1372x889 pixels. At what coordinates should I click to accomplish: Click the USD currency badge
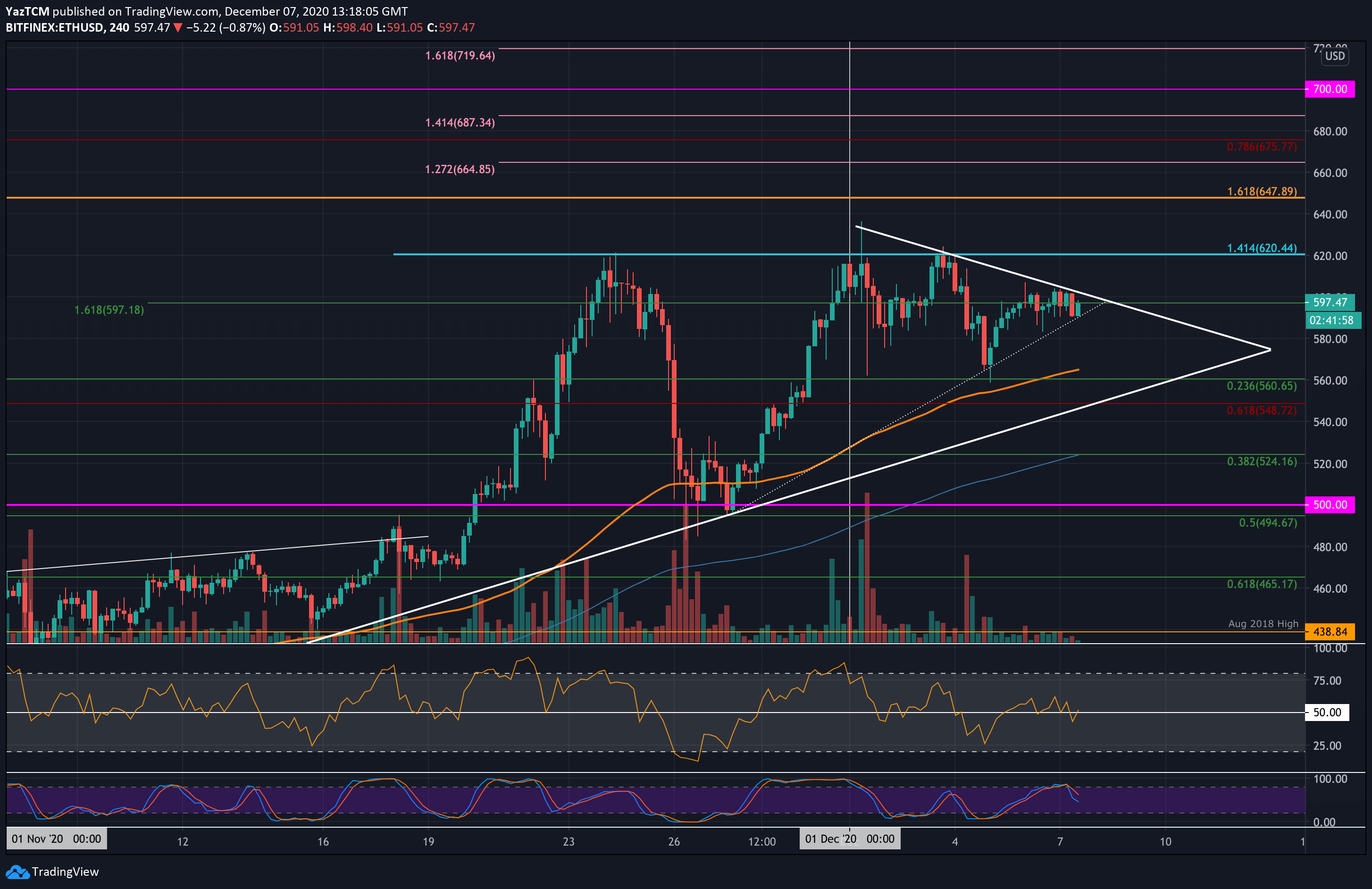coord(1335,56)
